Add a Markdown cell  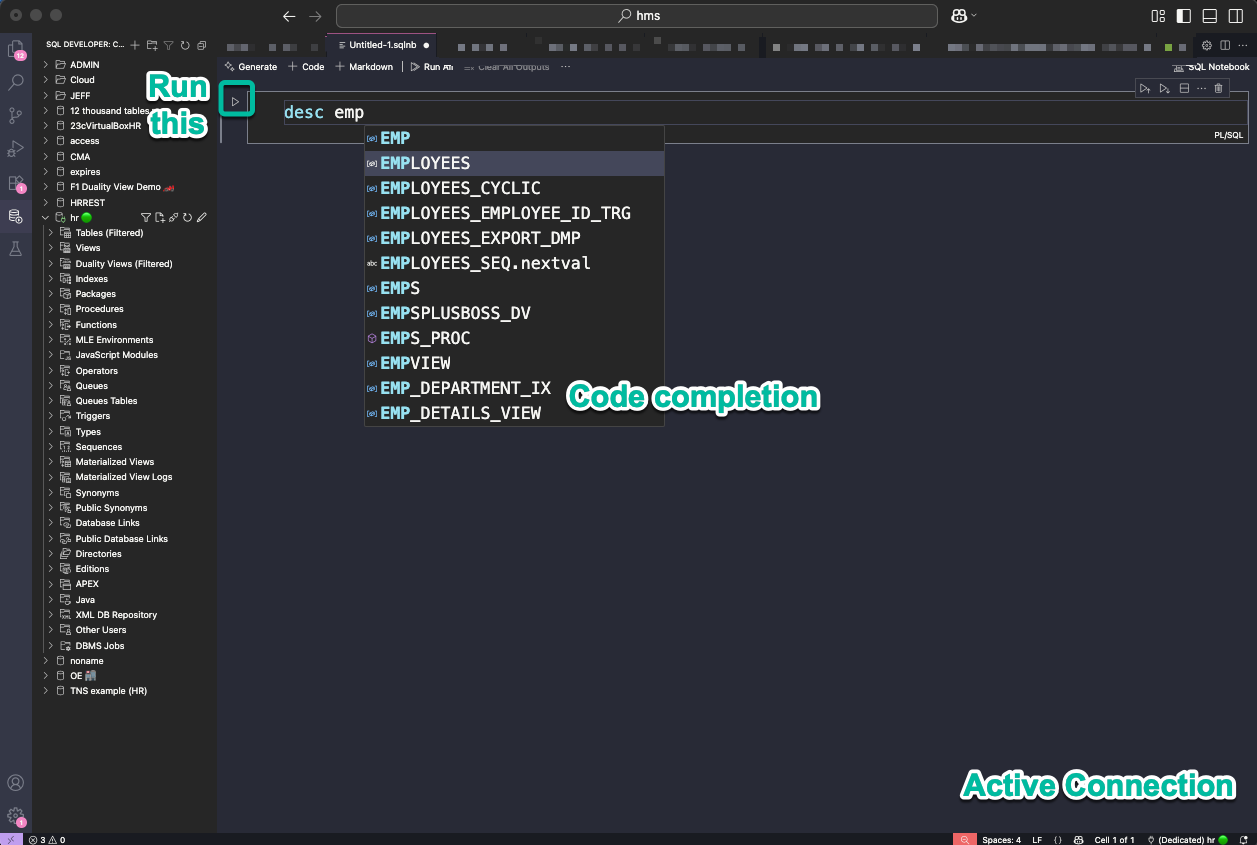(x=364, y=67)
